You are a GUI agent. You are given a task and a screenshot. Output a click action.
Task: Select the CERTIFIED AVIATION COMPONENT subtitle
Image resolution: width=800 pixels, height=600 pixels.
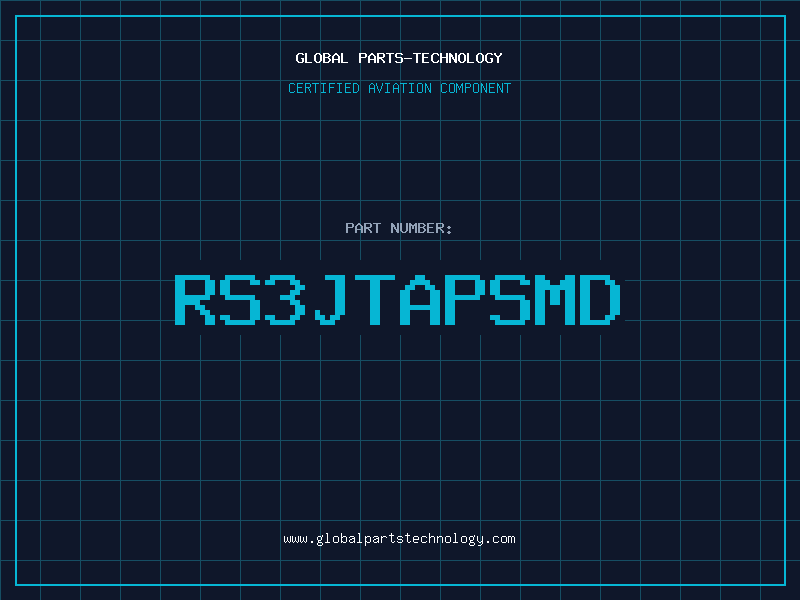pyautogui.click(x=399, y=88)
